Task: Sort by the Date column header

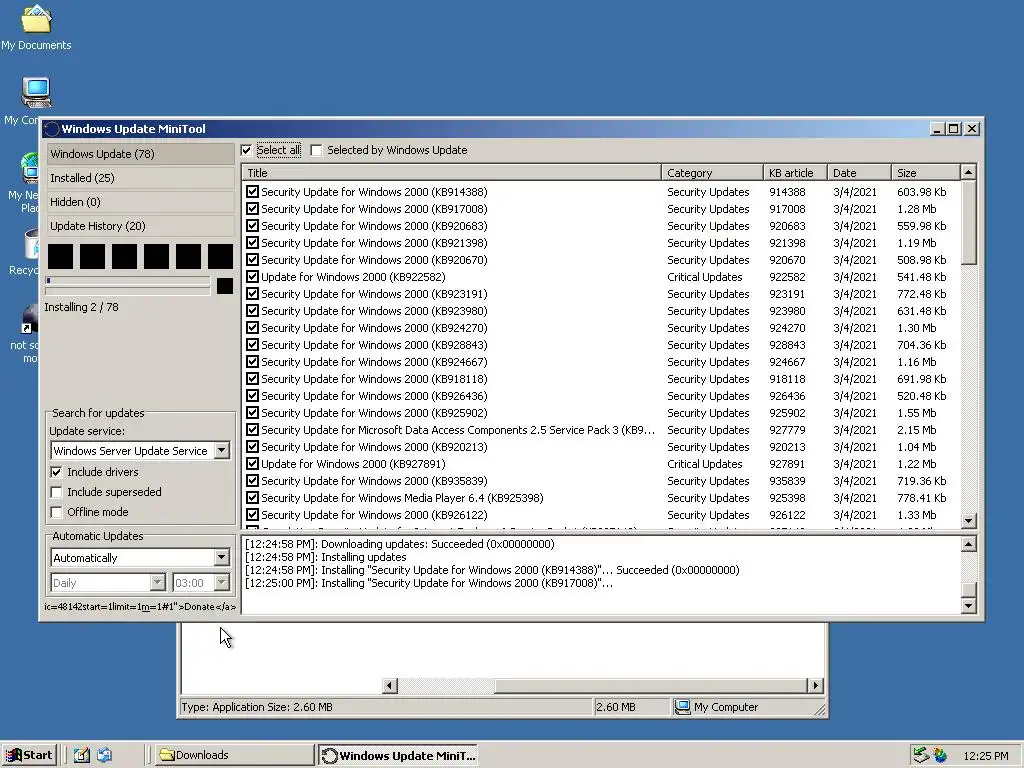Action: click(x=859, y=173)
